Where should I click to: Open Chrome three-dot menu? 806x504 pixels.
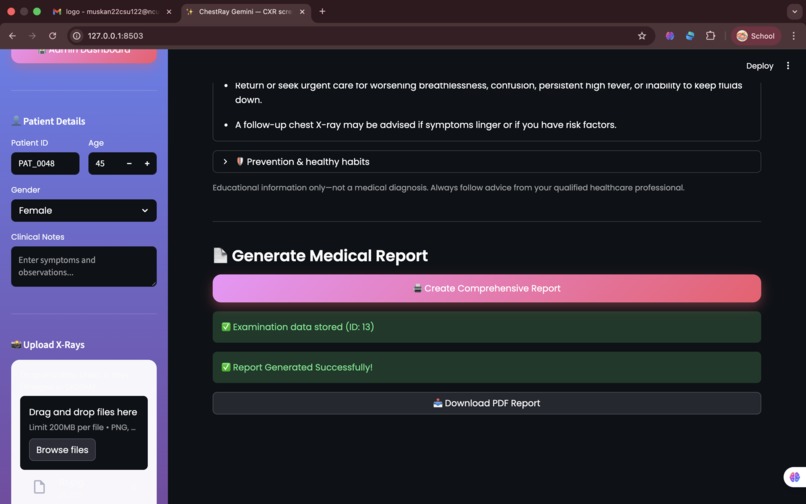793,36
